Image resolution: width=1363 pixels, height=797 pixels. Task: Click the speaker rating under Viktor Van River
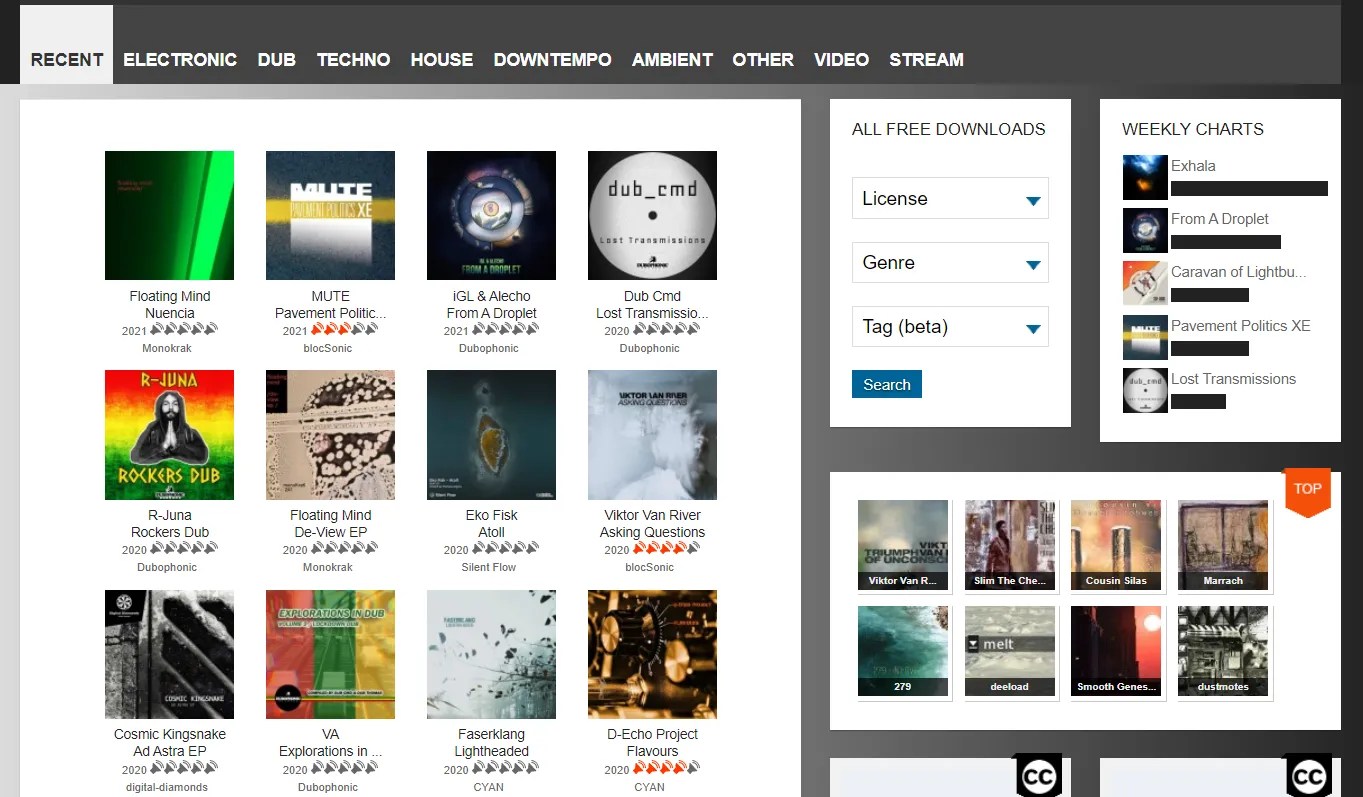pos(667,549)
